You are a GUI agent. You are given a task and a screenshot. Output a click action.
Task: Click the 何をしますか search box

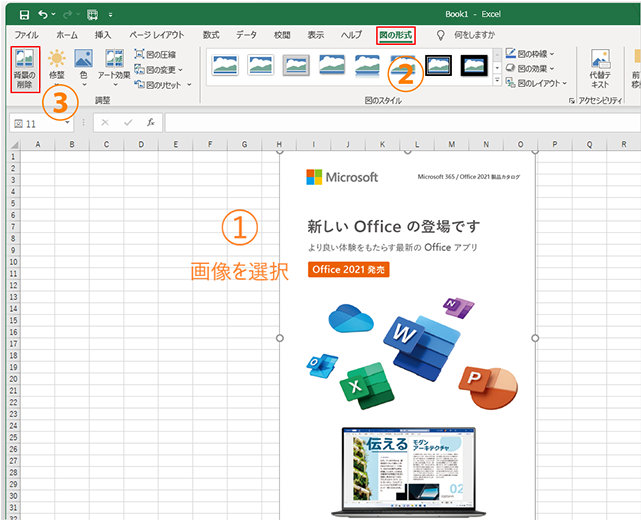[x=474, y=35]
